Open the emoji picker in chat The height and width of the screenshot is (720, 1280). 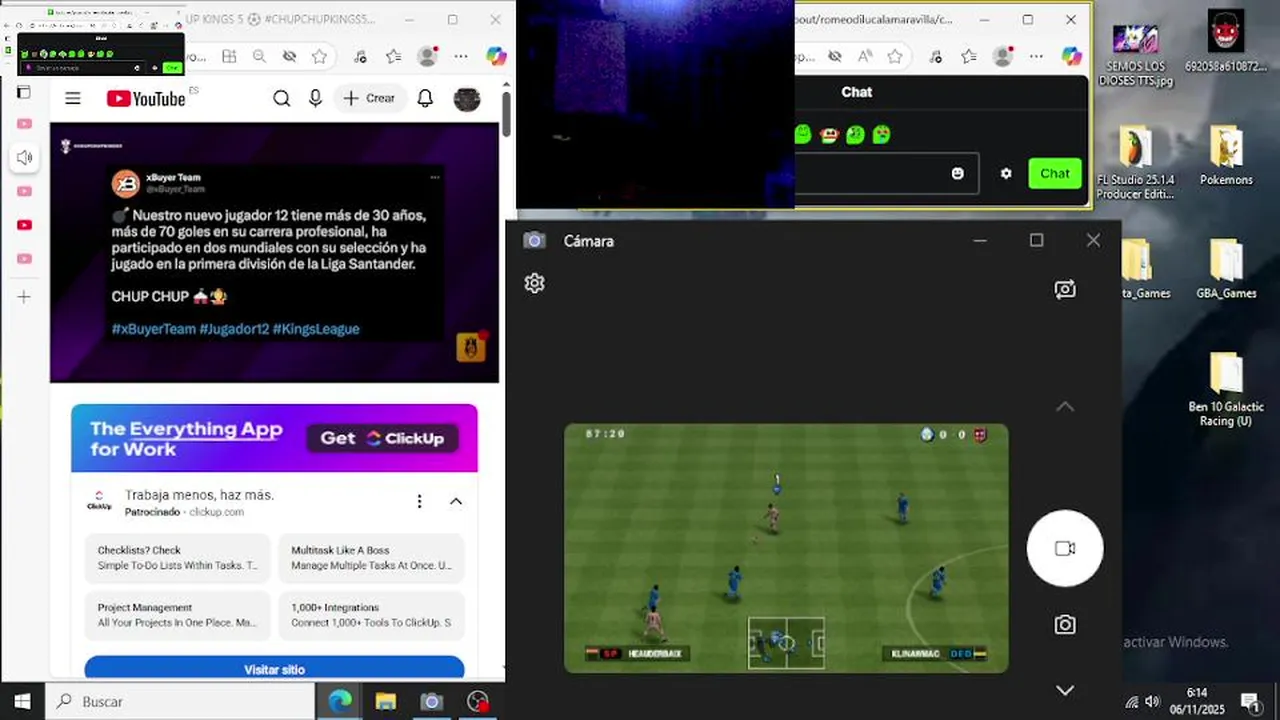pos(958,174)
